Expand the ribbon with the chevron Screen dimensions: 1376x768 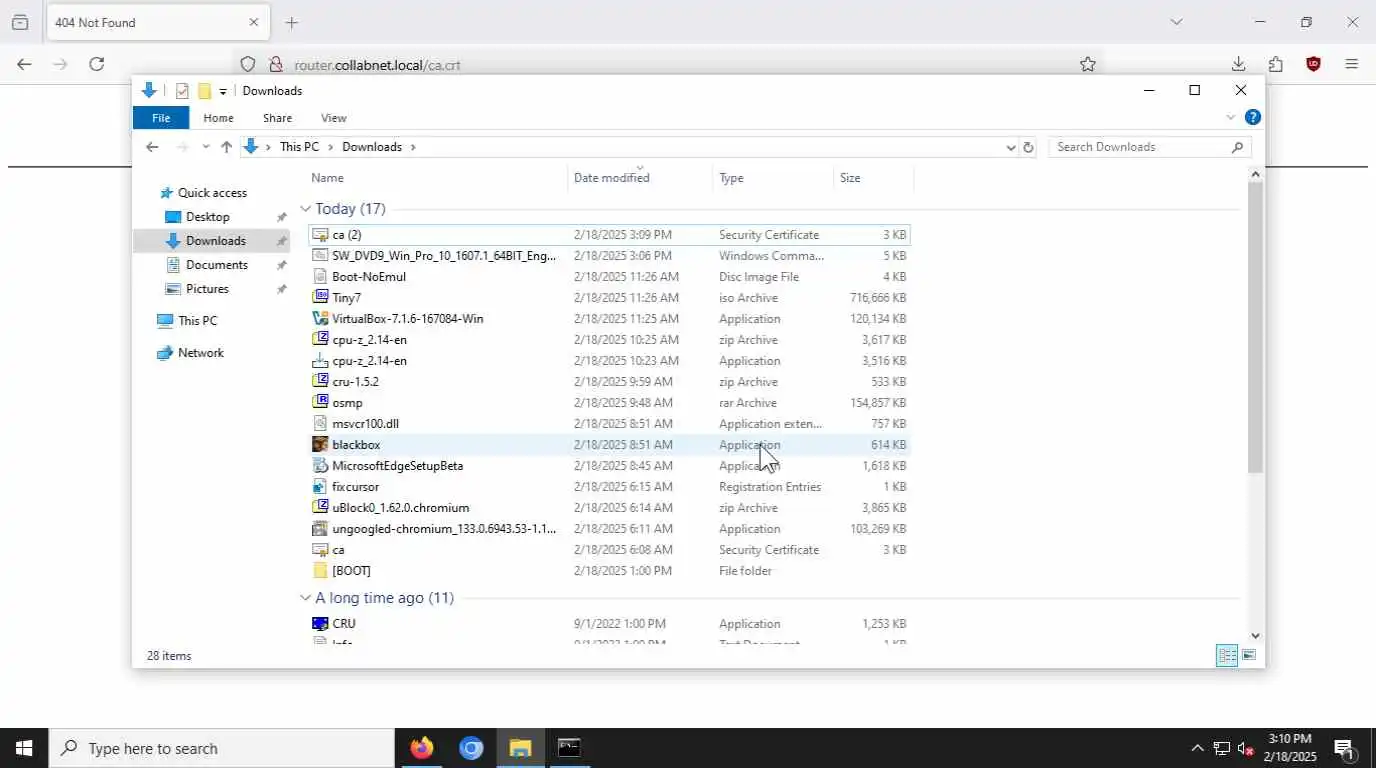point(1231,117)
